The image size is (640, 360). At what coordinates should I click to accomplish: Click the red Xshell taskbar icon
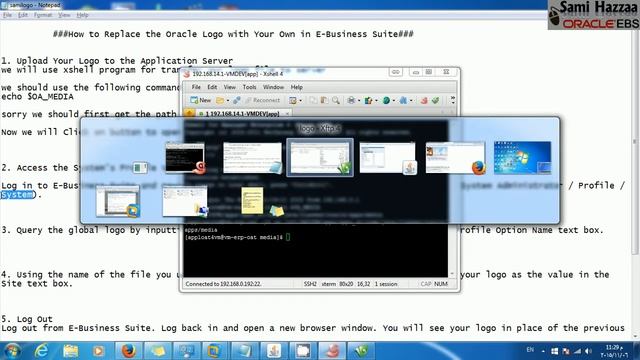coord(332,351)
